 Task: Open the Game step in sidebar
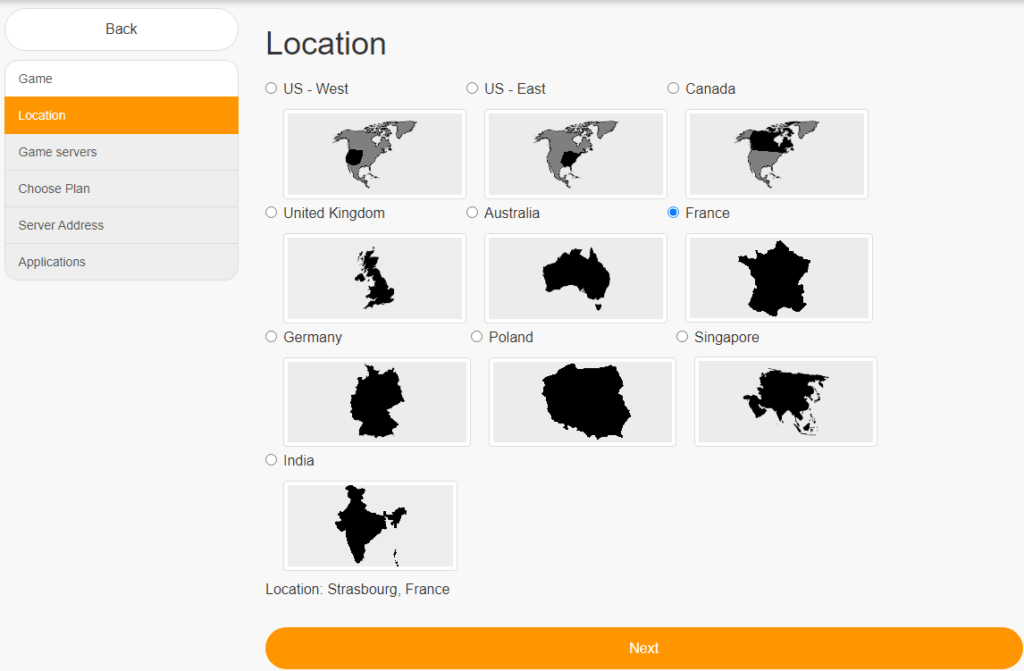(x=121, y=79)
